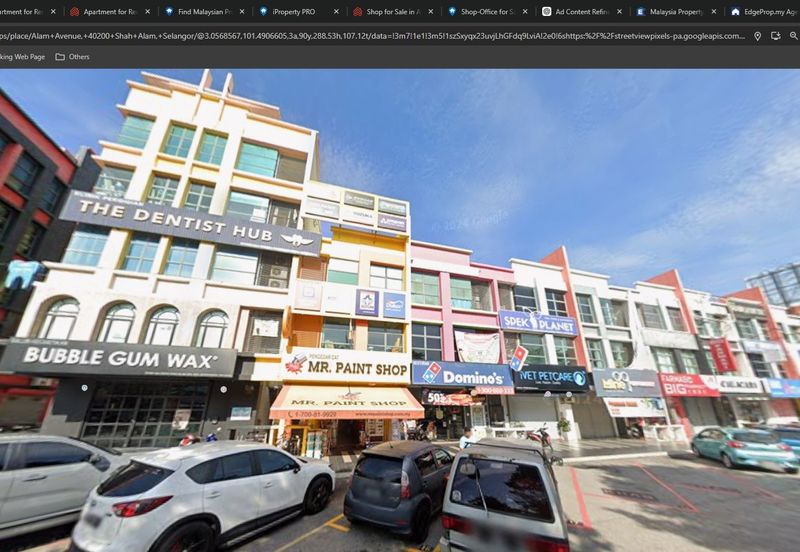Image resolution: width=800 pixels, height=552 pixels.
Task: Click the location pin icon in address bar
Action: point(757,36)
